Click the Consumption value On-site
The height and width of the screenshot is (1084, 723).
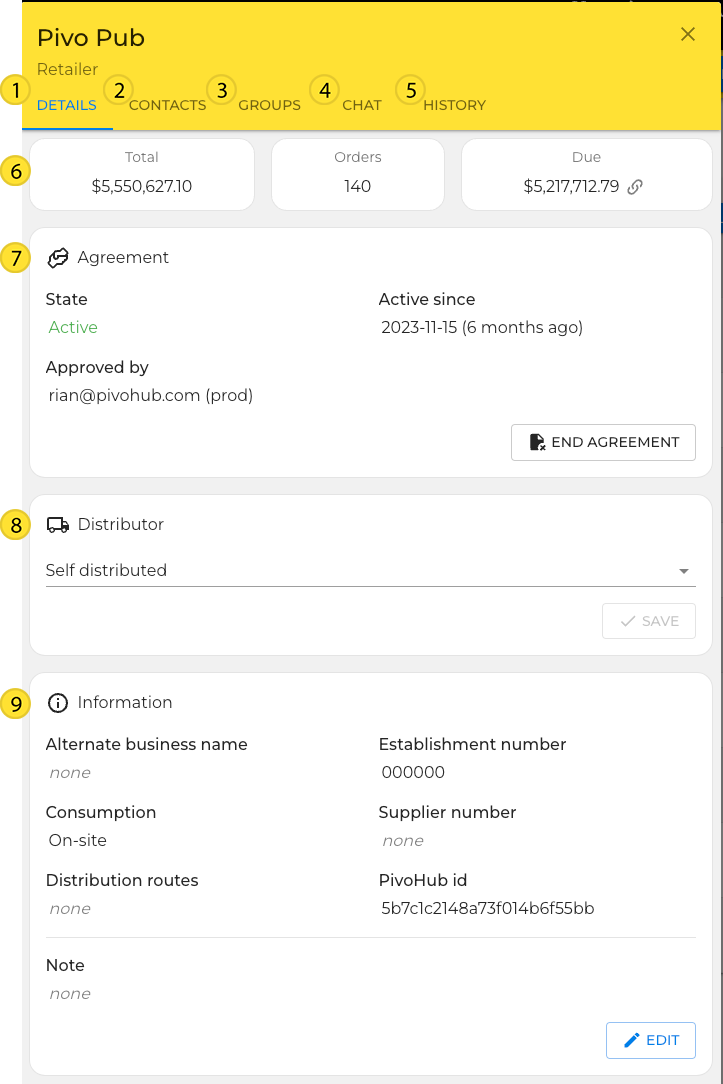click(77, 840)
